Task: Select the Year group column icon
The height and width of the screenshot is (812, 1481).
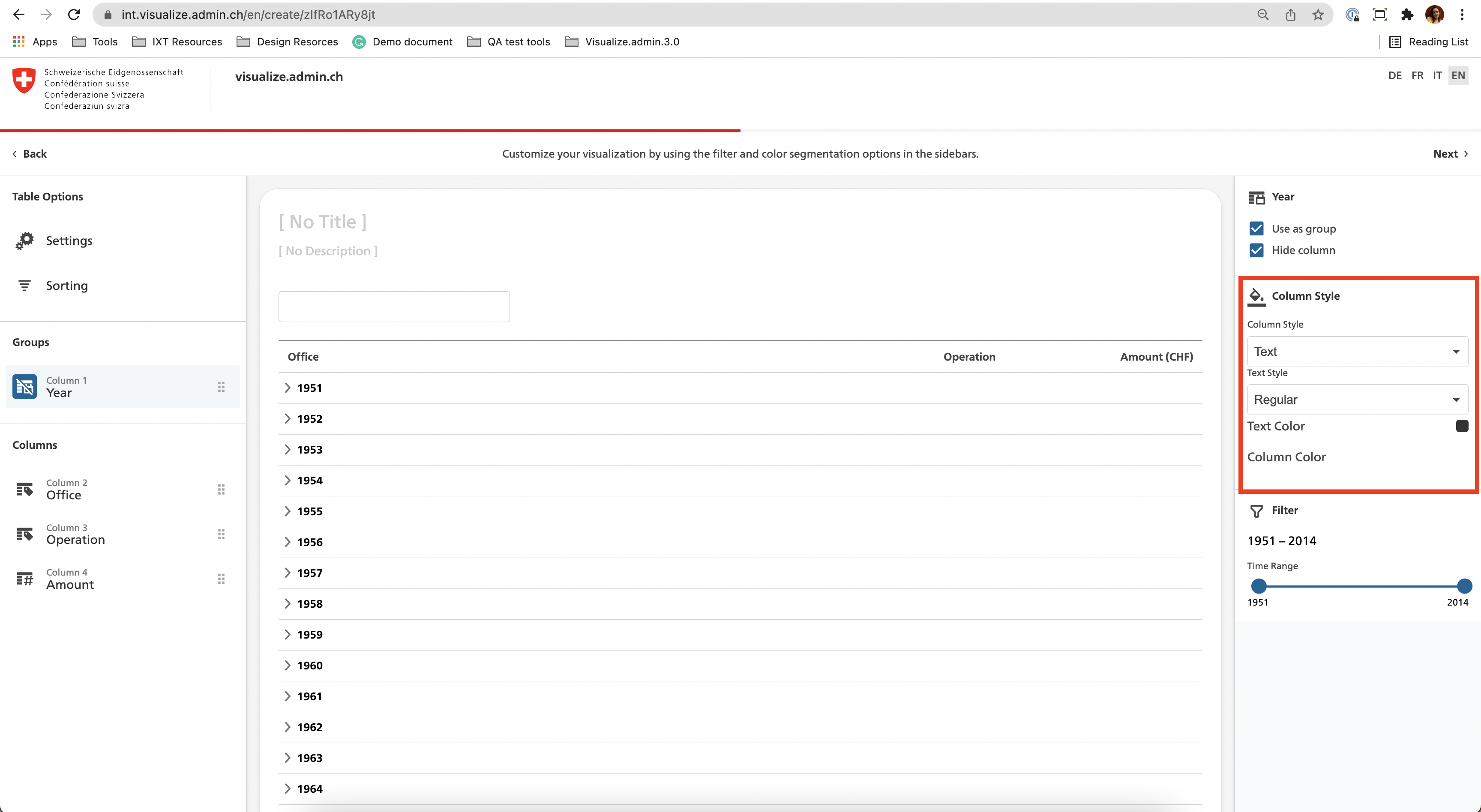Action: 25,387
